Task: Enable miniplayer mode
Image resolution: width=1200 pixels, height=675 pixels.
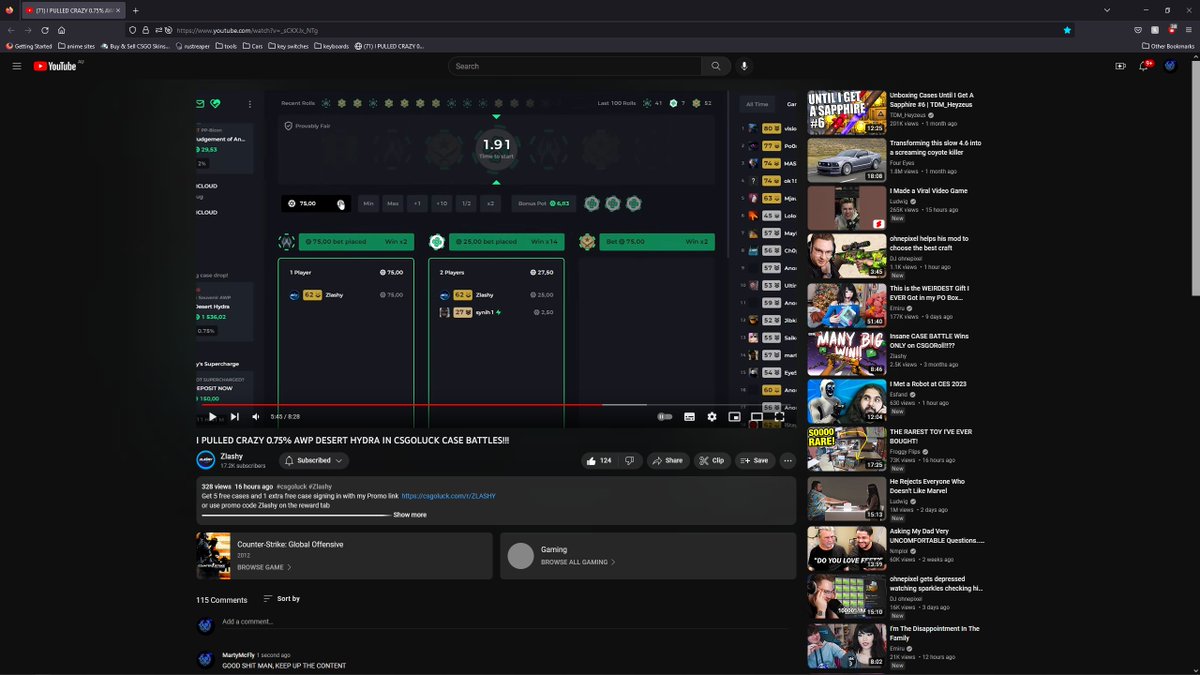Action: pyautogui.click(x=735, y=417)
